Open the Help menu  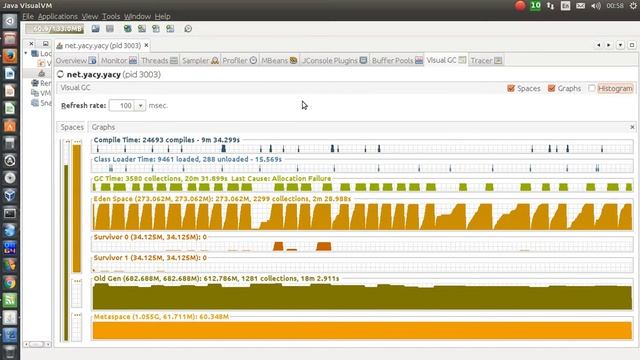pyautogui.click(x=162, y=16)
